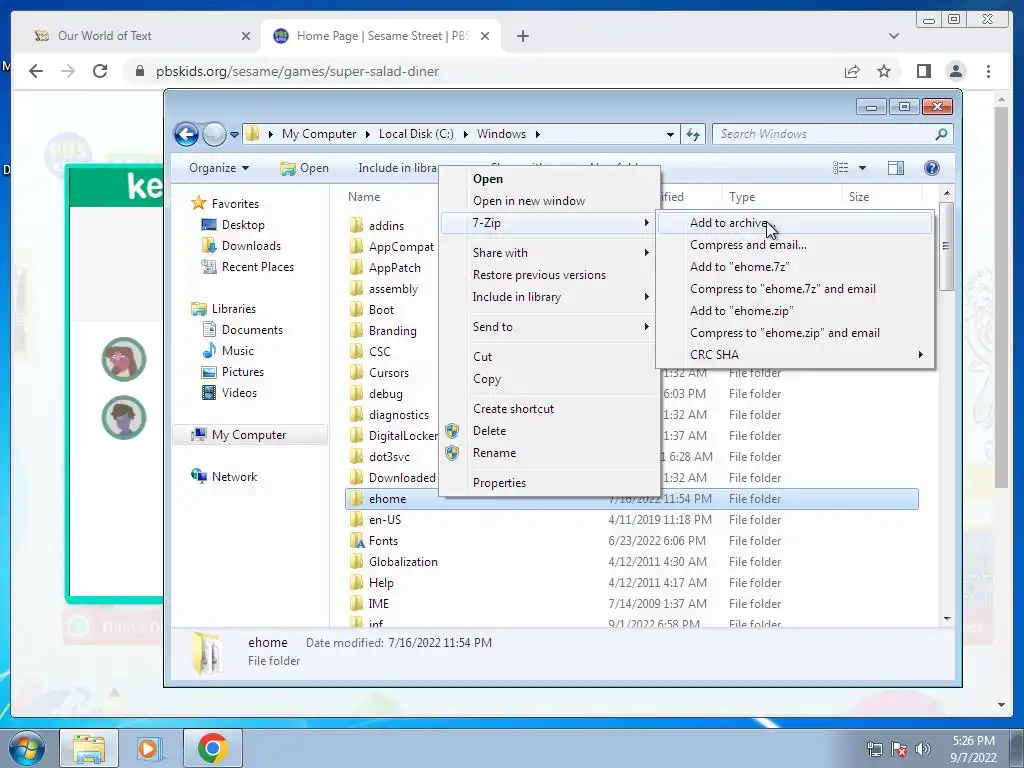This screenshot has width=1024, height=768.
Task: Select Compress to "ehome.zip" and email
Action: [795, 333]
